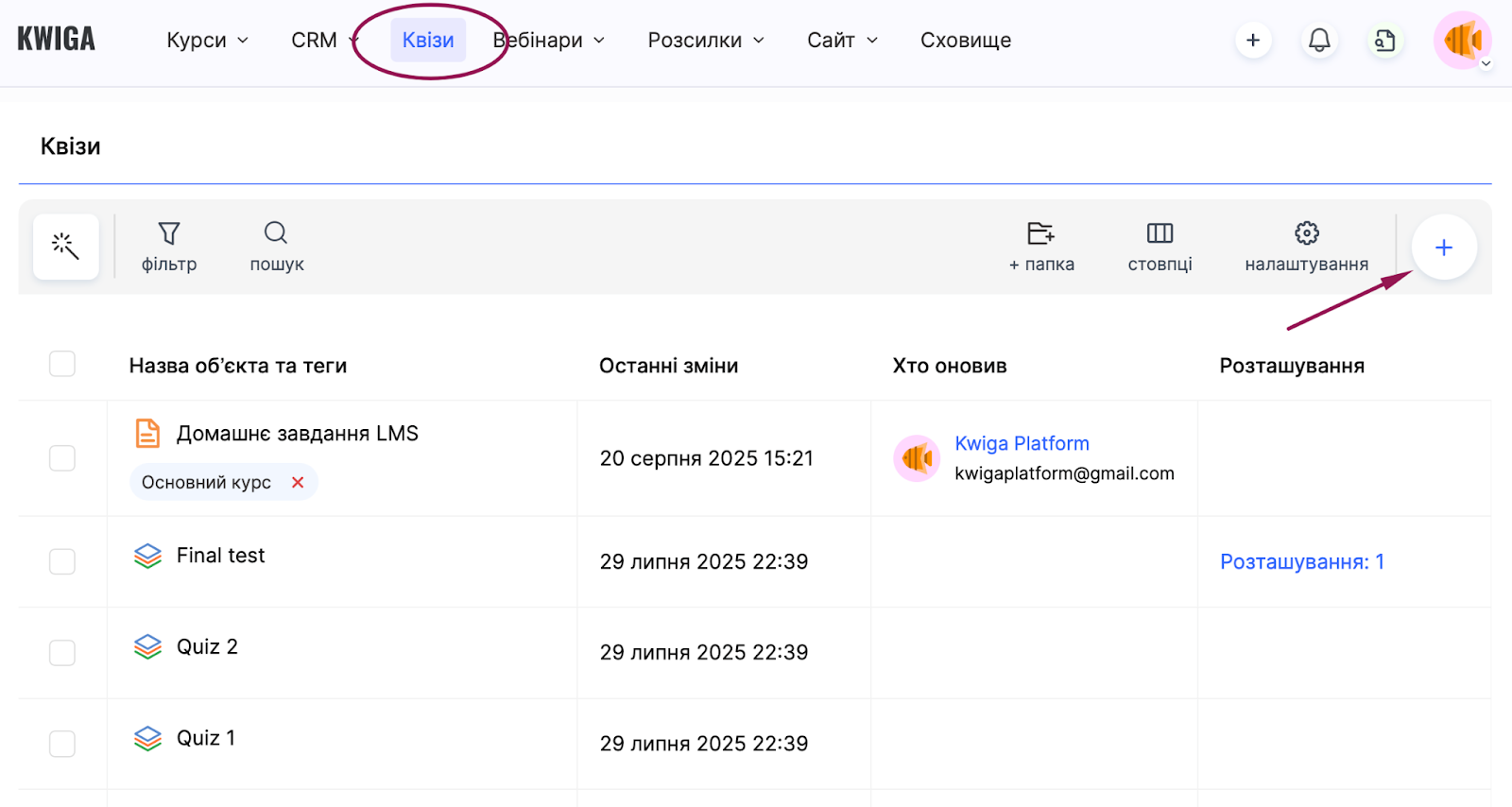
Task: Go to the Сховище menu item
Action: tap(965, 41)
